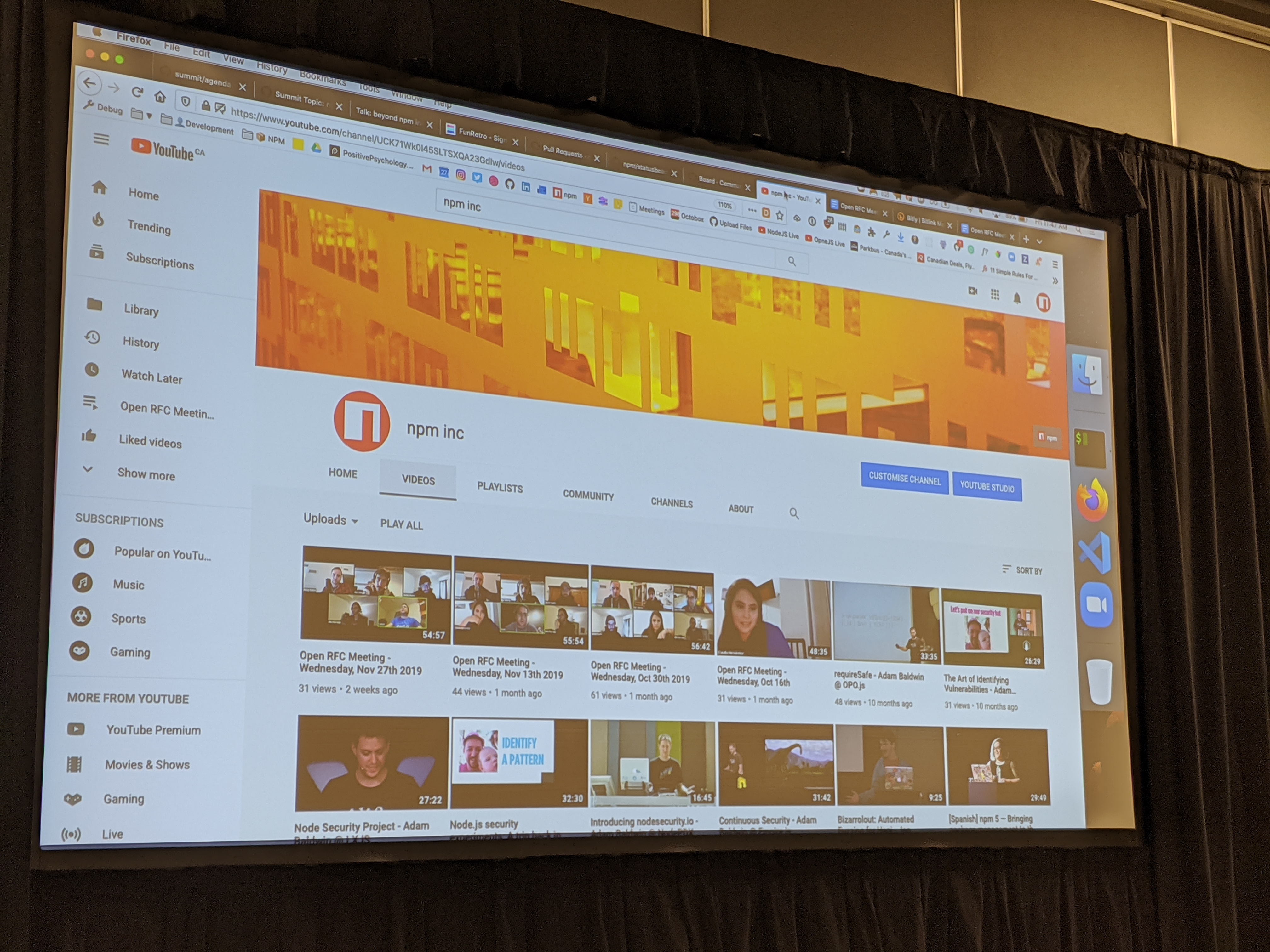The width and height of the screenshot is (1270, 952).
Task: Click PLAY ALL
Action: click(x=401, y=524)
